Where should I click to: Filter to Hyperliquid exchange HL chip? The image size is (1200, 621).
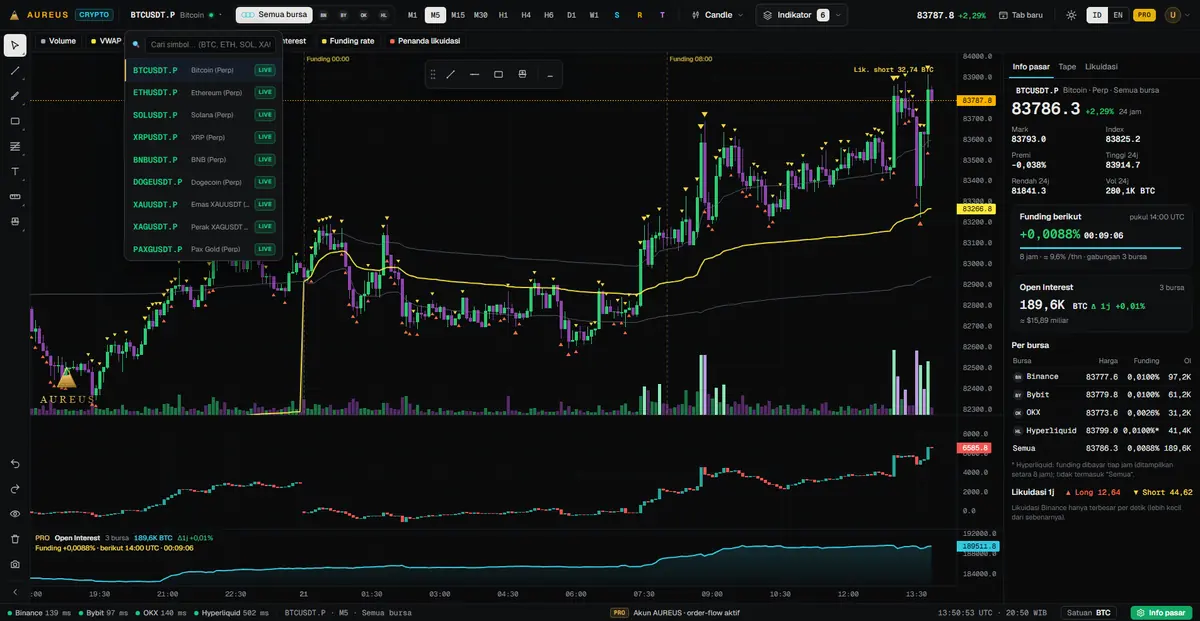tap(384, 15)
